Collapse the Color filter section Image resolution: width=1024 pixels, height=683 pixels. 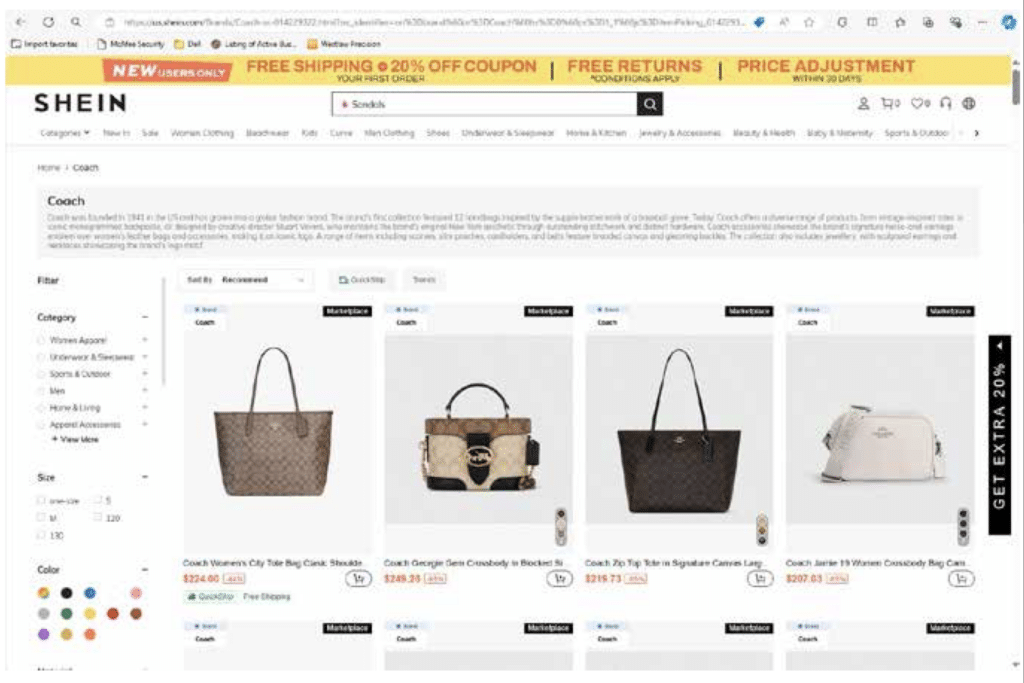pyautogui.click(x=144, y=569)
